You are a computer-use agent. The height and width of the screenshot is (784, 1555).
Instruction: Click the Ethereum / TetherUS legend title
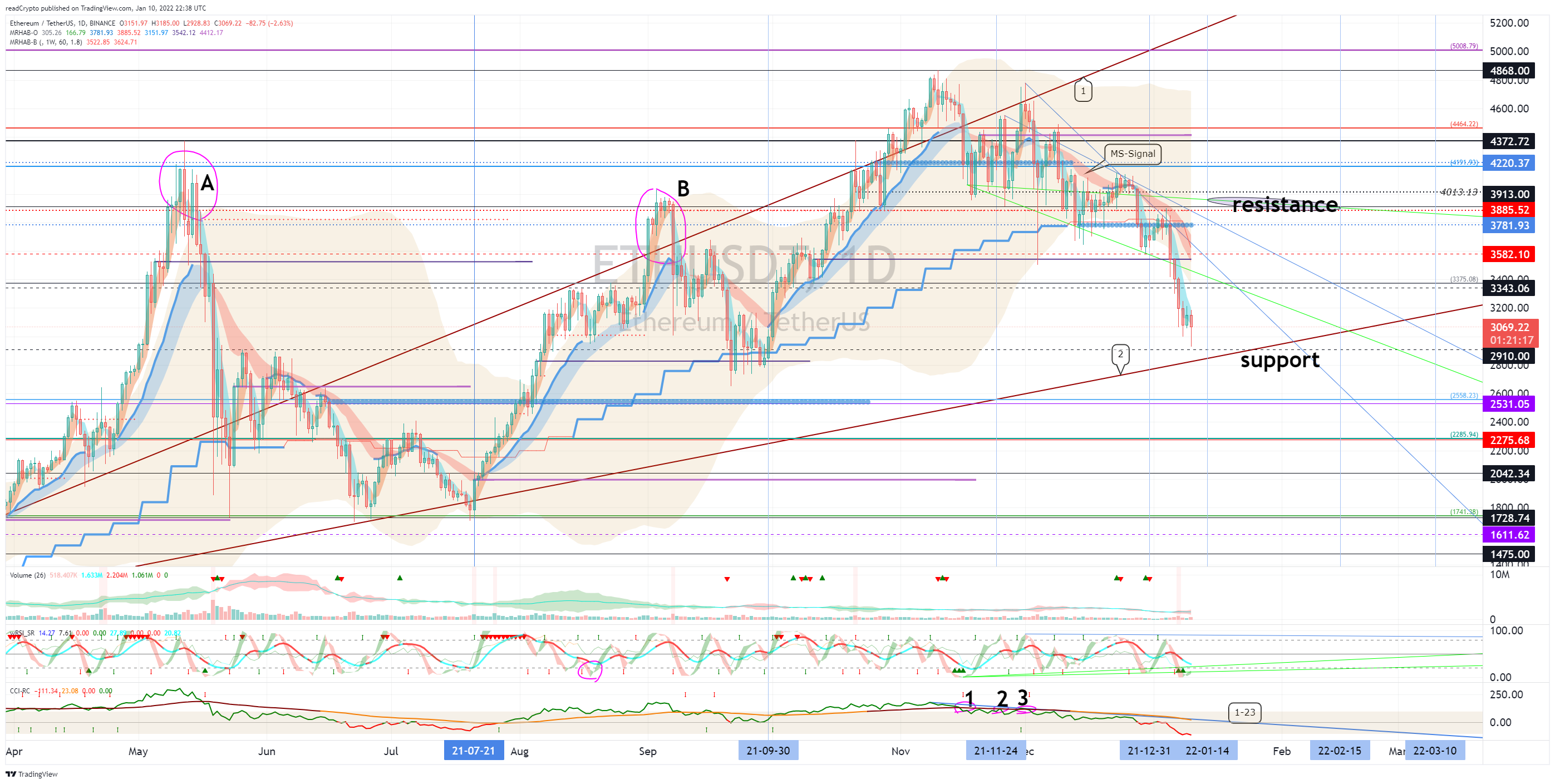62,23
